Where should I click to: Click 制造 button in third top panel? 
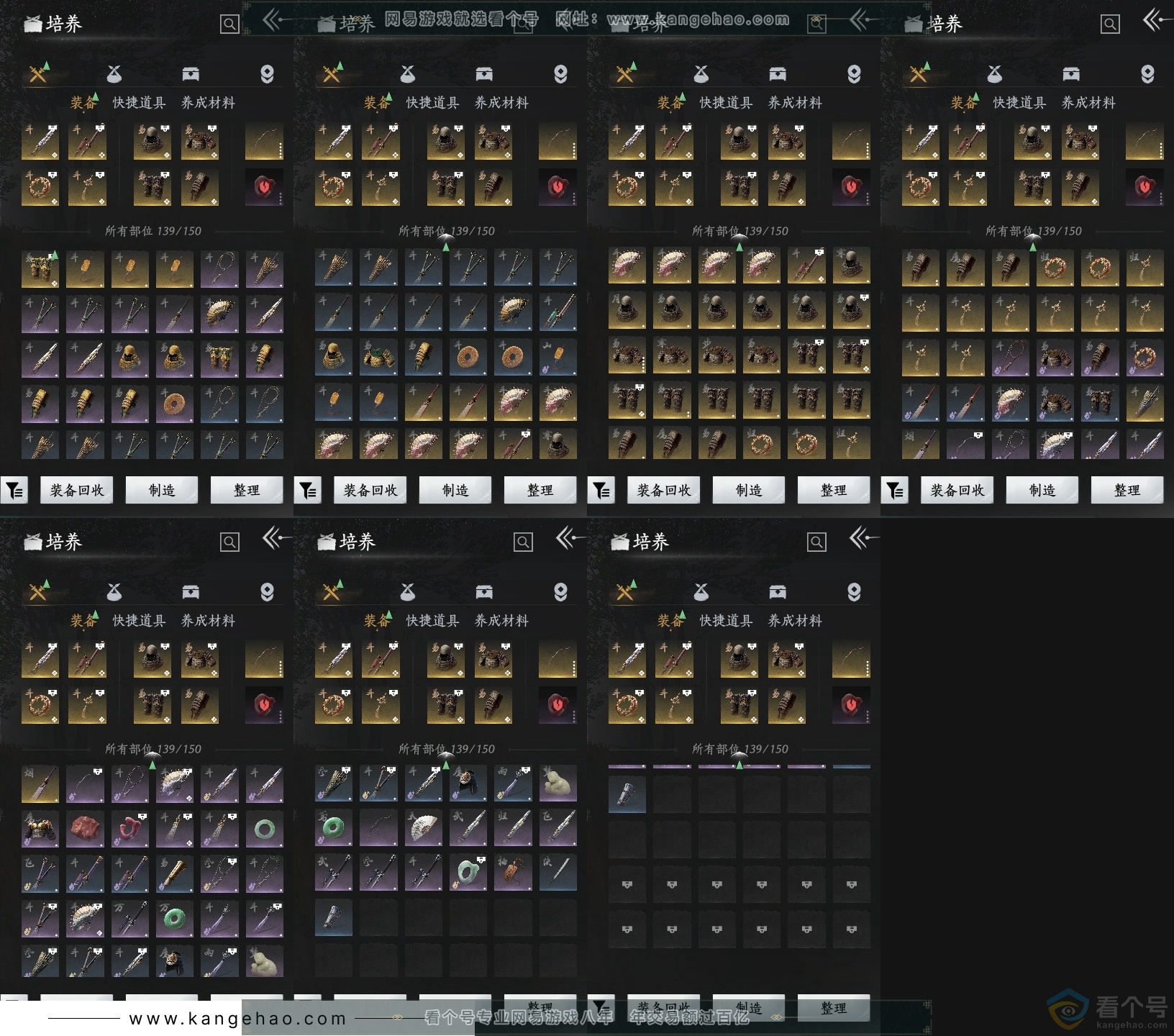click(749, 490)
